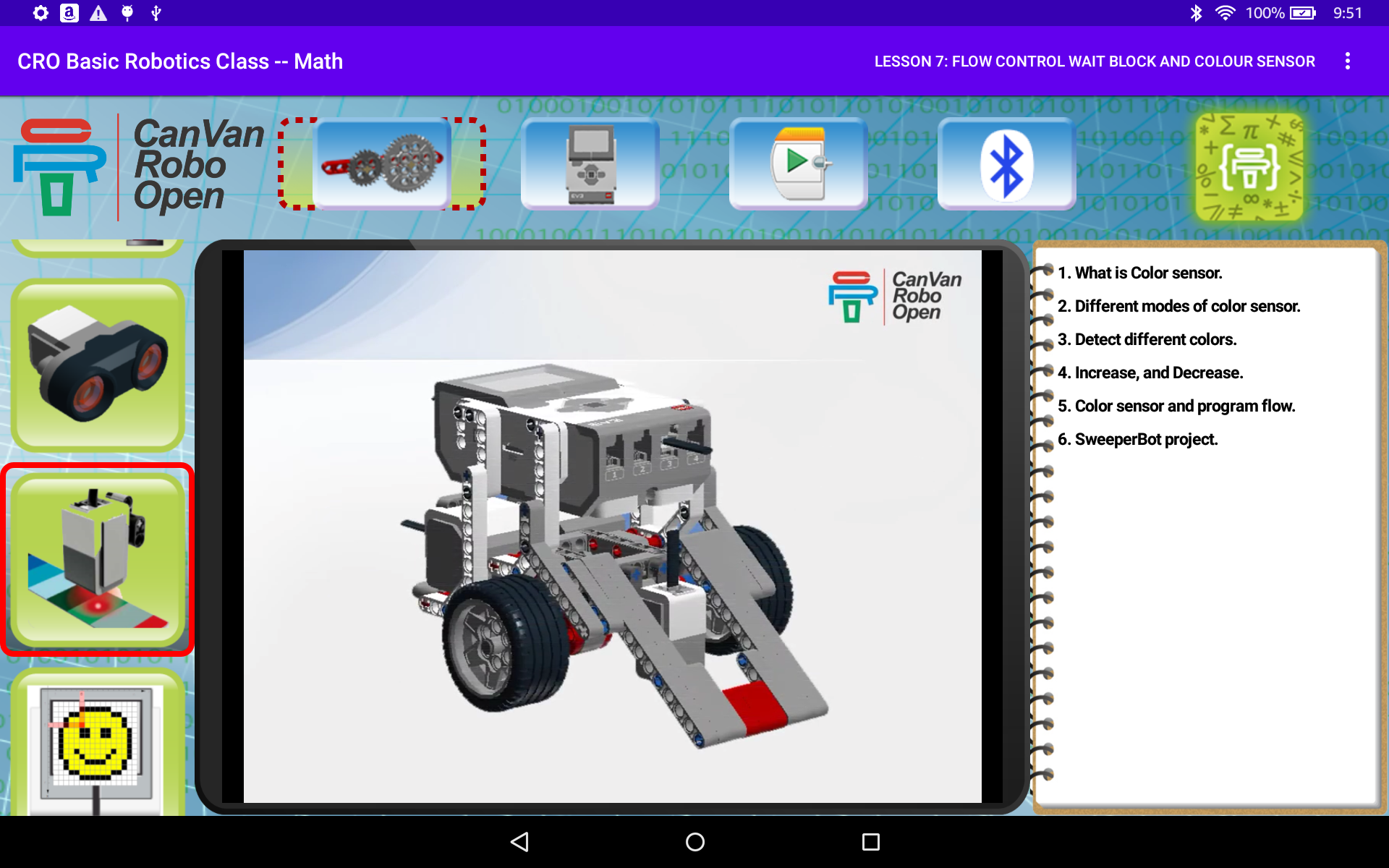The image size is (1389, 868).
Task: Click the video player toolbar icon
Action: coord(797,163)
